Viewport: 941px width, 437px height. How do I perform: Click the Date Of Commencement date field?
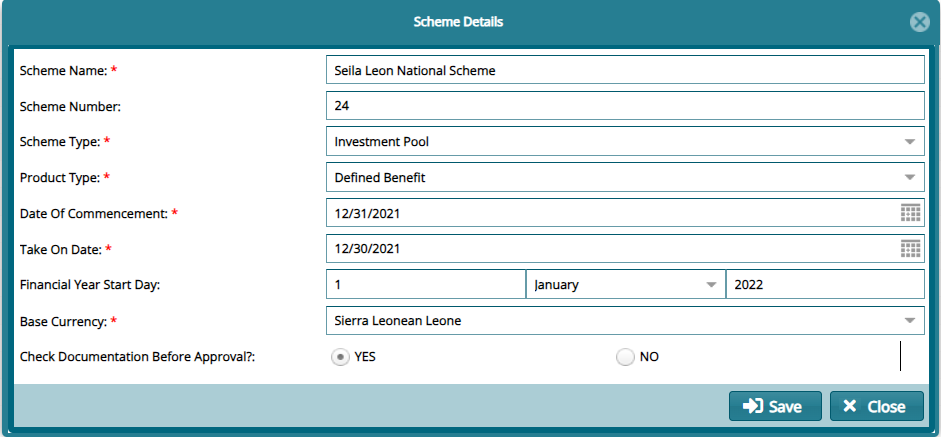tap(610, 213)
